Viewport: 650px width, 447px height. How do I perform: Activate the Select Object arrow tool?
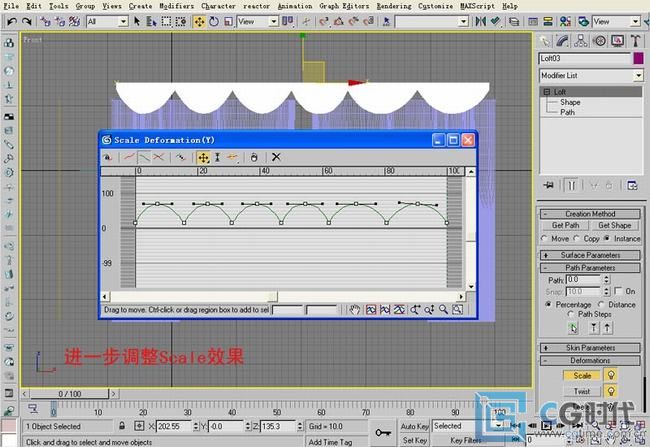point(137,21)
